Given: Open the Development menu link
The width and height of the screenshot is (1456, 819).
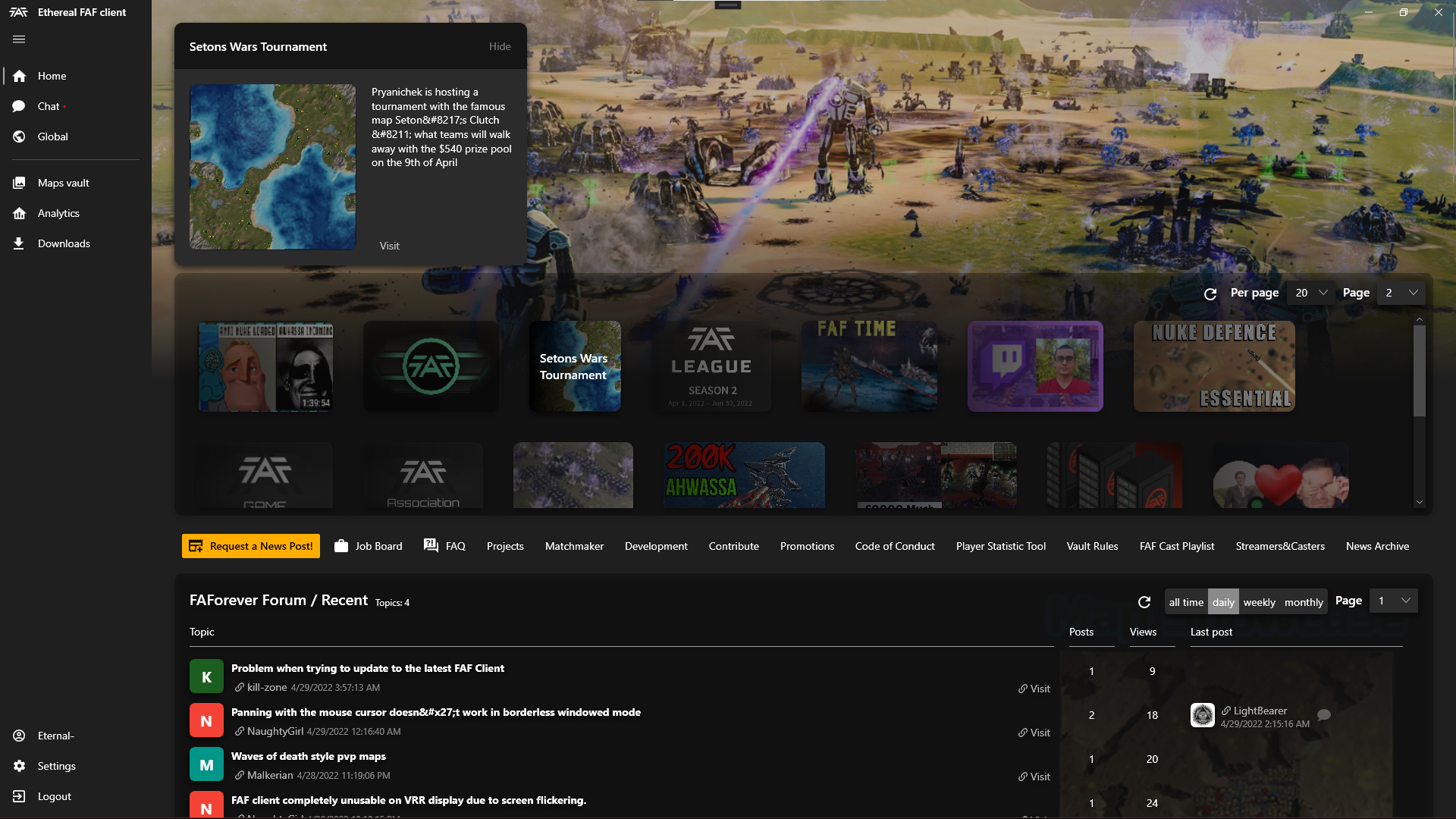Looking at the screenshot, I should 656,546.
